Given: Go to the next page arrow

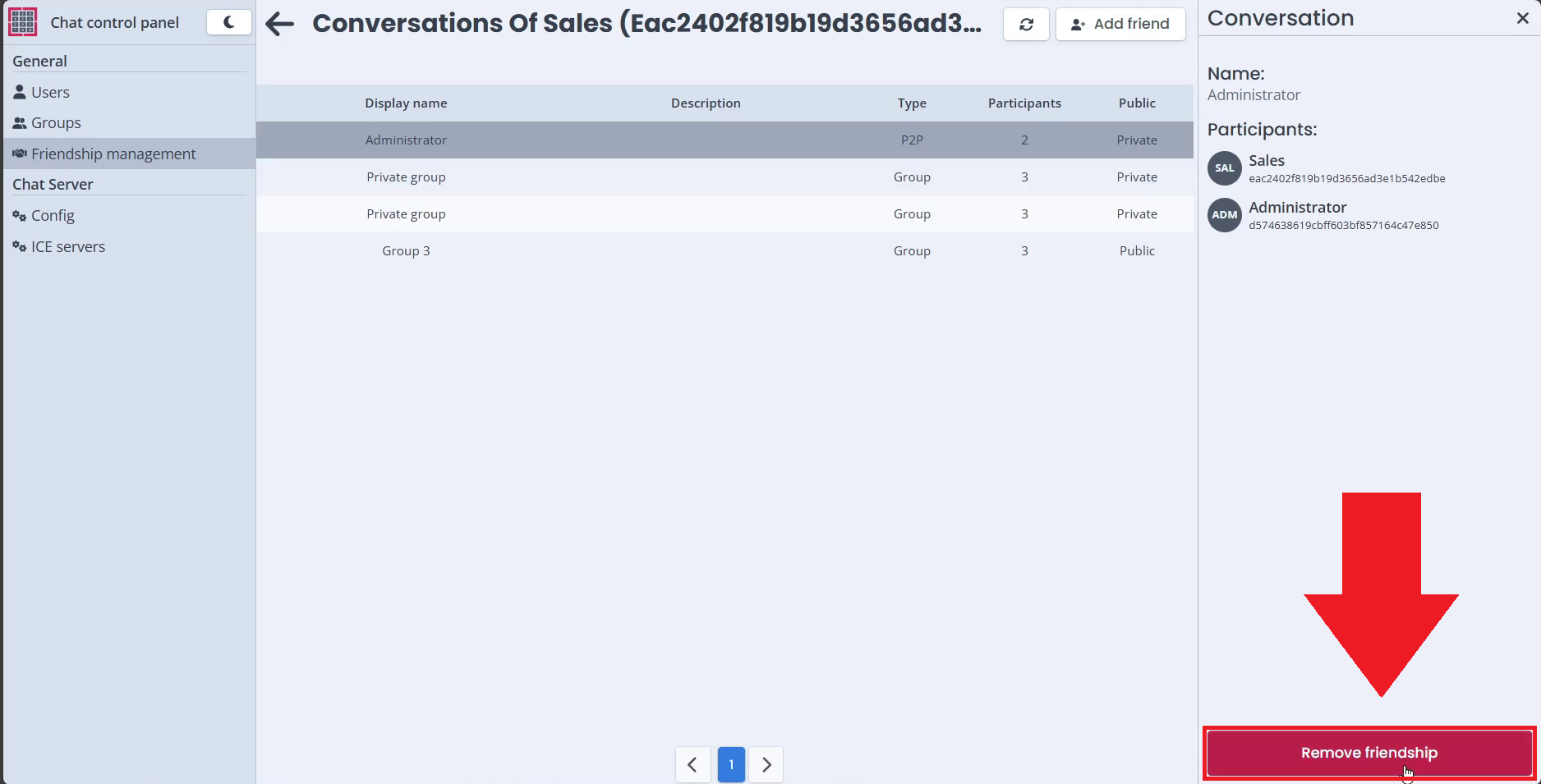Looking at the screenshot, I should point(766,765).
